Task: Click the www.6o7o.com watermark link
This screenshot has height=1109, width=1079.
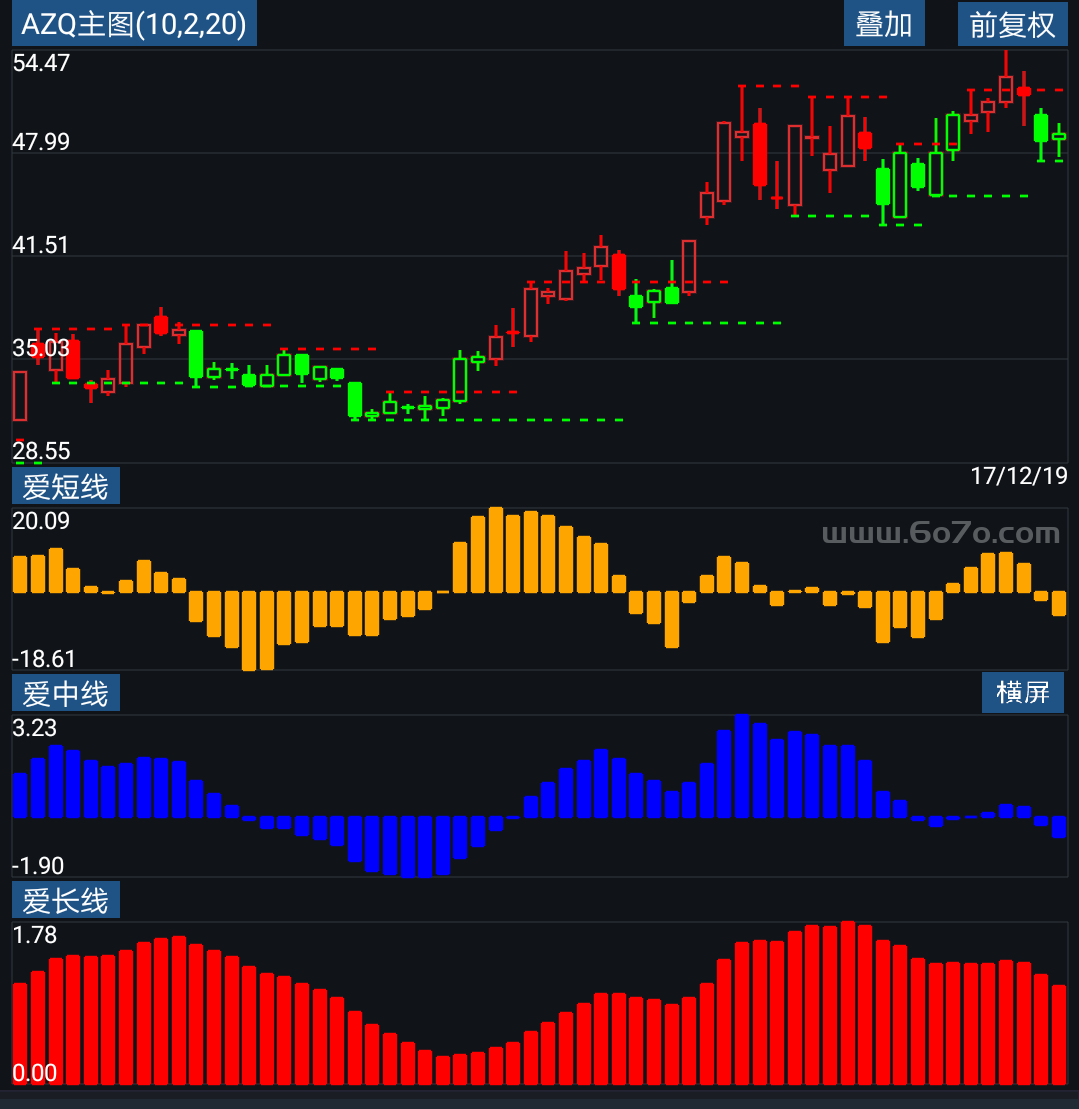Action: (x=940, y=534)
